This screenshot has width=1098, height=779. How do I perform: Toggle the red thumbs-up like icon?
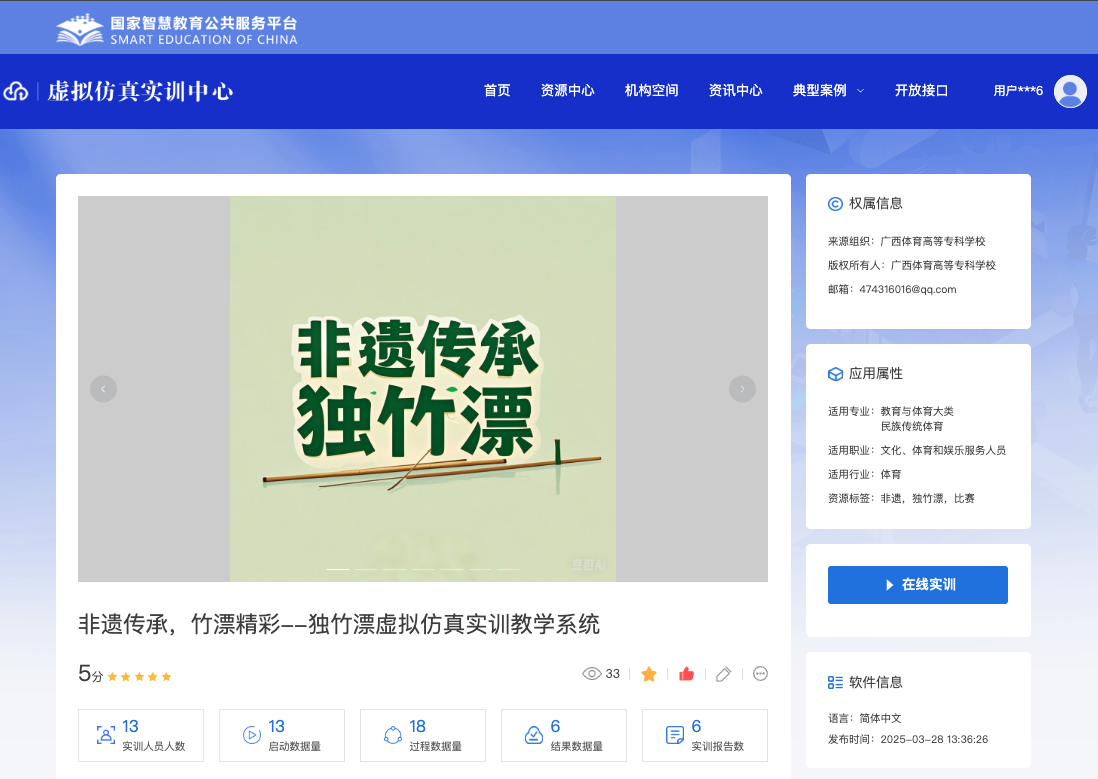tap(686, 674)
